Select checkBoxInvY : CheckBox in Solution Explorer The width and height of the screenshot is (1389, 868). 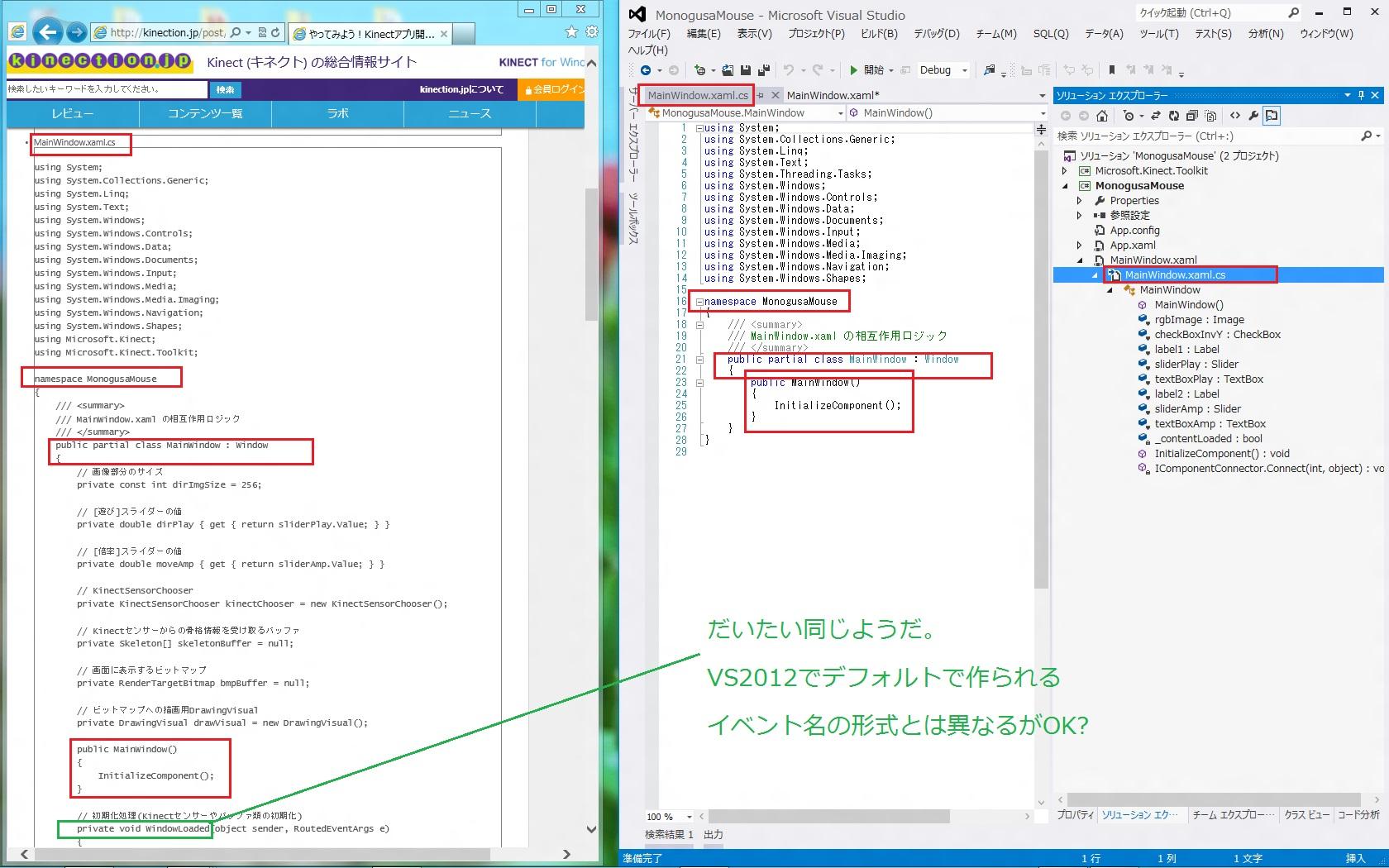tap(1217, 335)
